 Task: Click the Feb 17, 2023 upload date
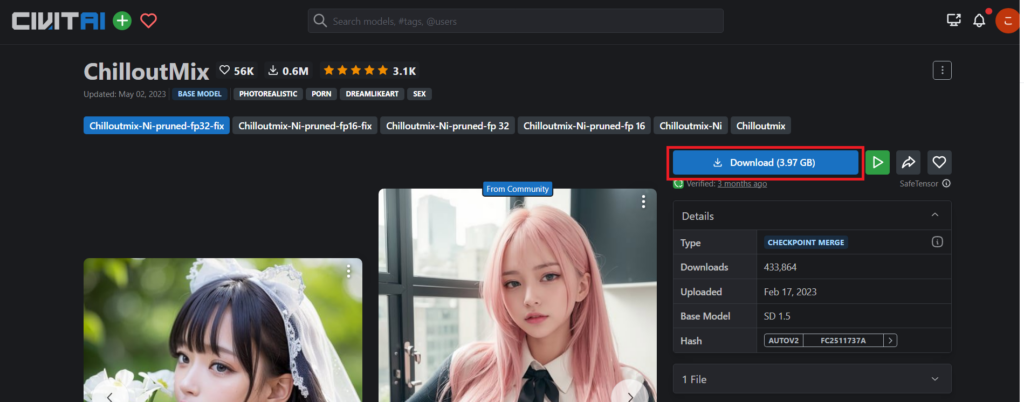(x=790, y=292)
